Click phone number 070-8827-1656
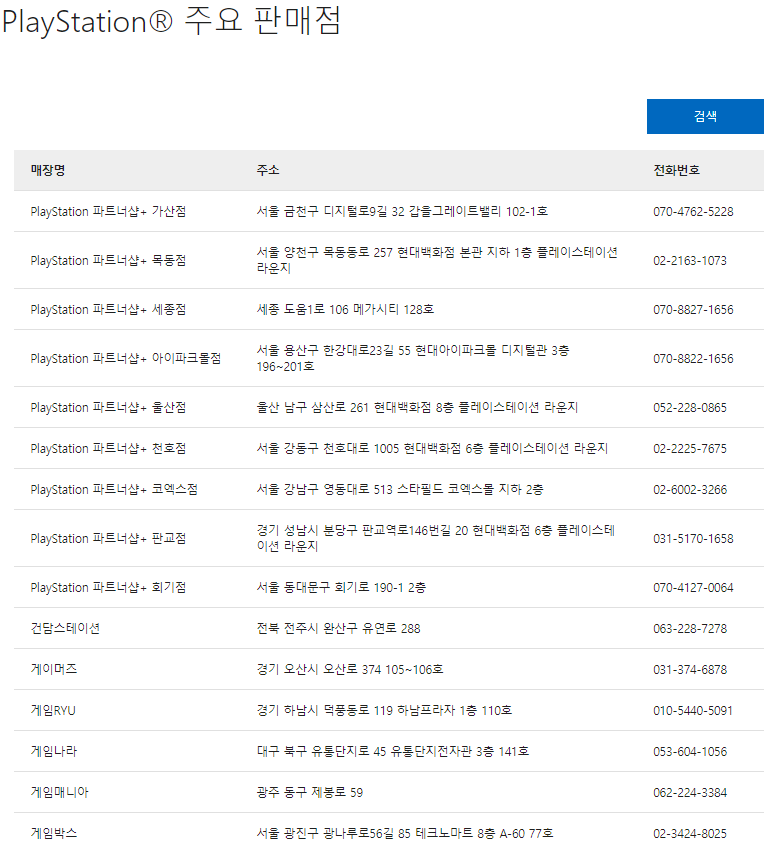The width and height of the screenshot is (768, 851). 693,310
